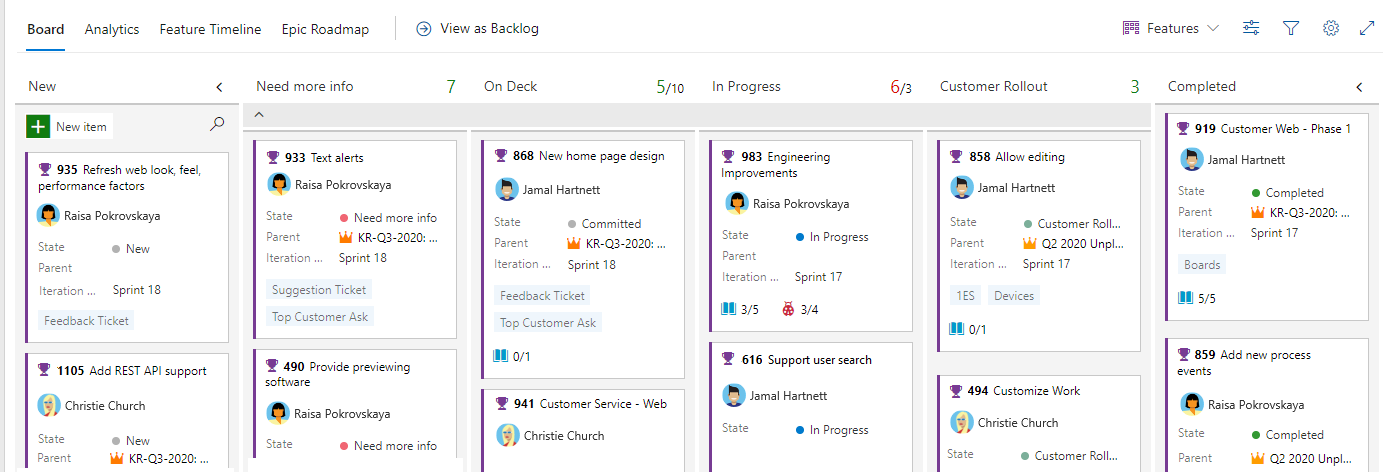Collapse the swimlane using the up chevron
Screen dimensions: 1387x472
coord(259,115)
